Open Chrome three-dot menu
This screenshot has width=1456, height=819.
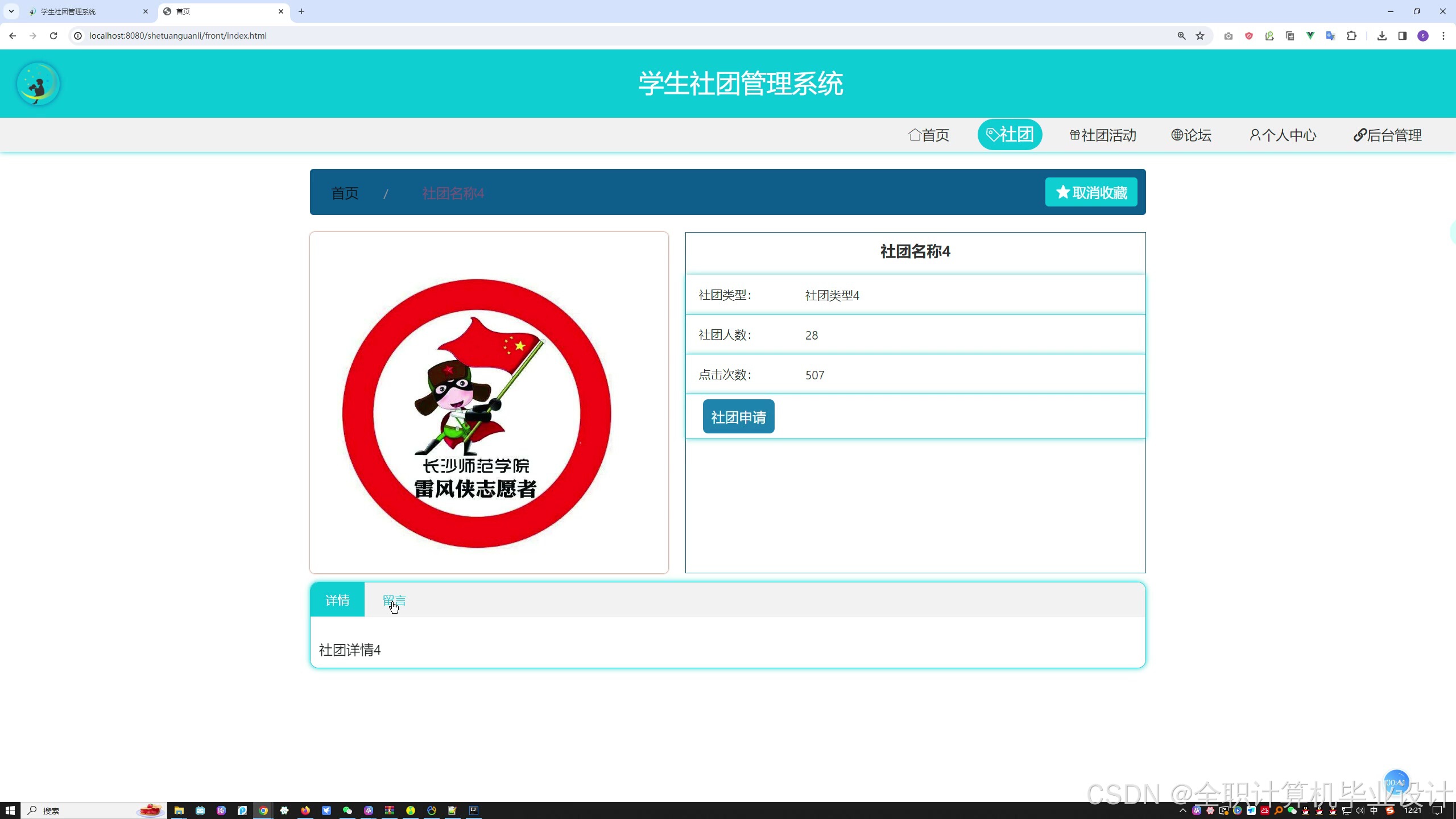click(1443, 36)
